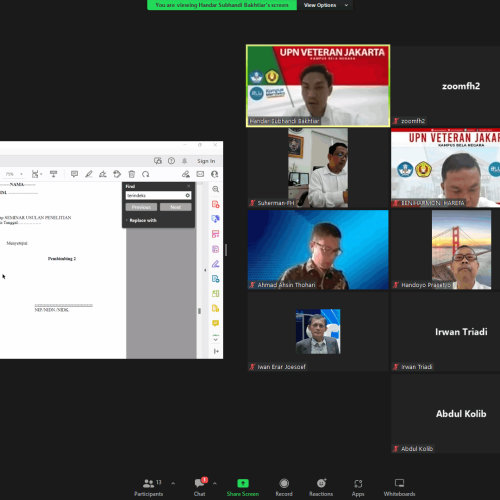Collapse the Acrobat right tools pane arrow
The width and height of the screenshot is (500, 500).
click(x=205, y=270)
